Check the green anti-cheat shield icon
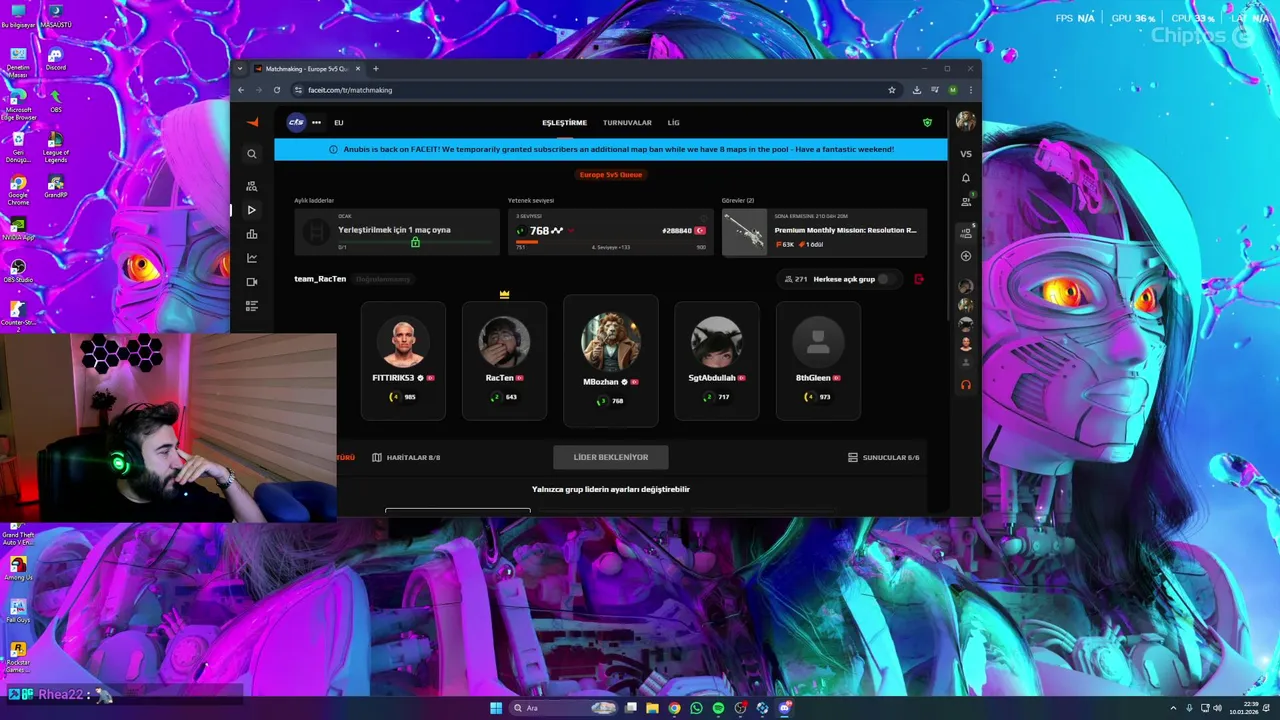 click(927, 122)
